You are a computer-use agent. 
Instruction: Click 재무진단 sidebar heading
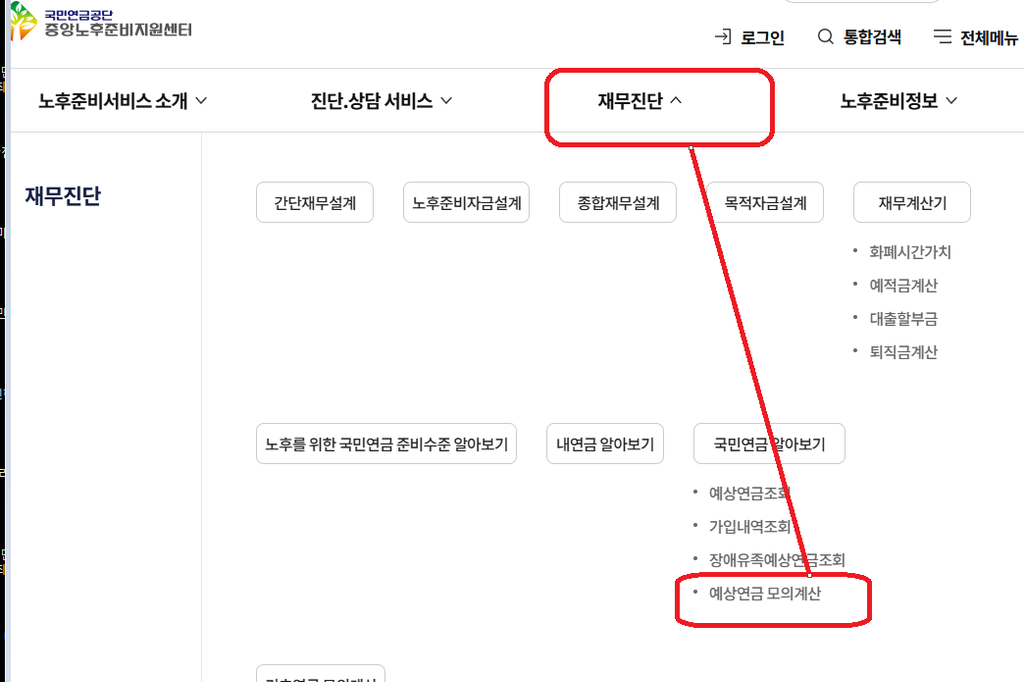pos(63,196)
